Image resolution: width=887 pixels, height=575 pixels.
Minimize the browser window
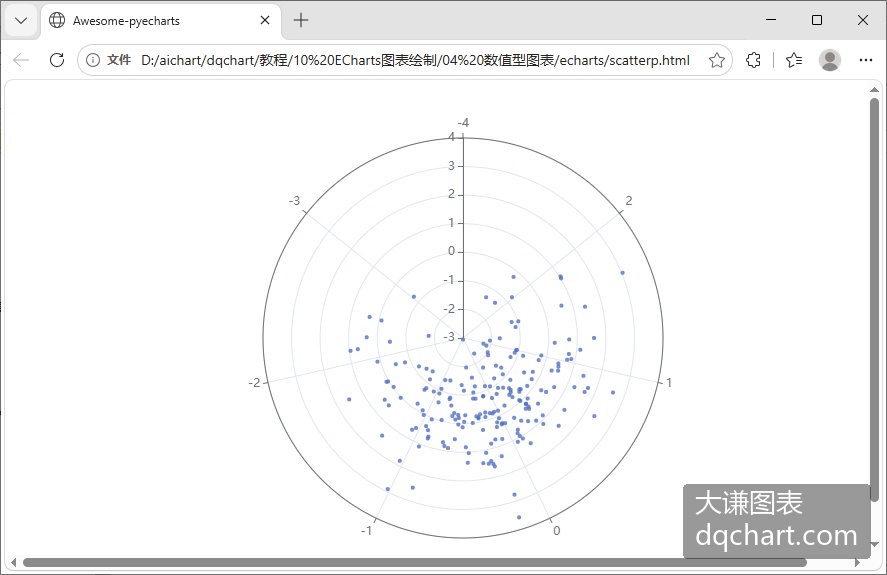click(770, 20)
